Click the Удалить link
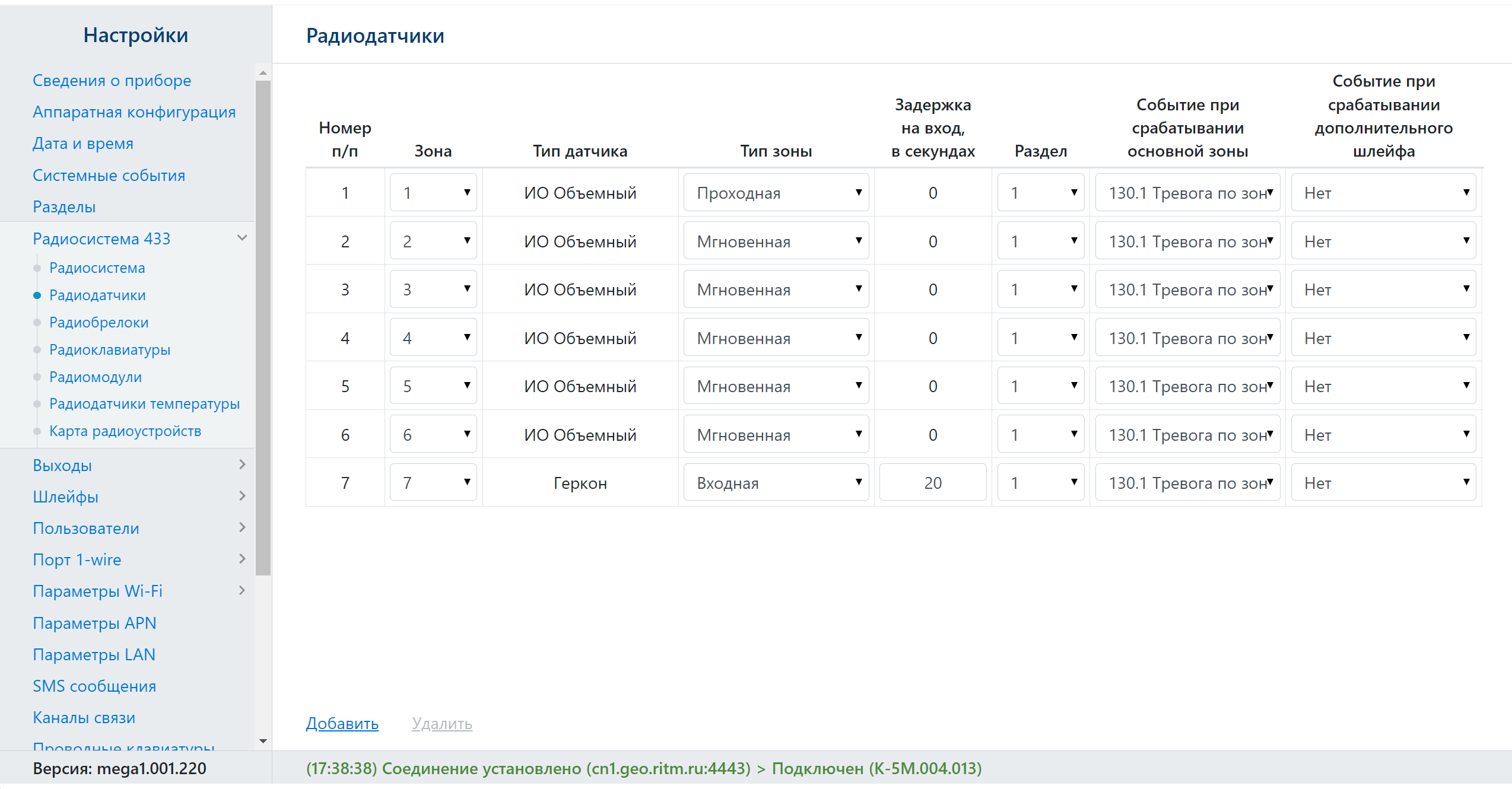 [442, 723]
